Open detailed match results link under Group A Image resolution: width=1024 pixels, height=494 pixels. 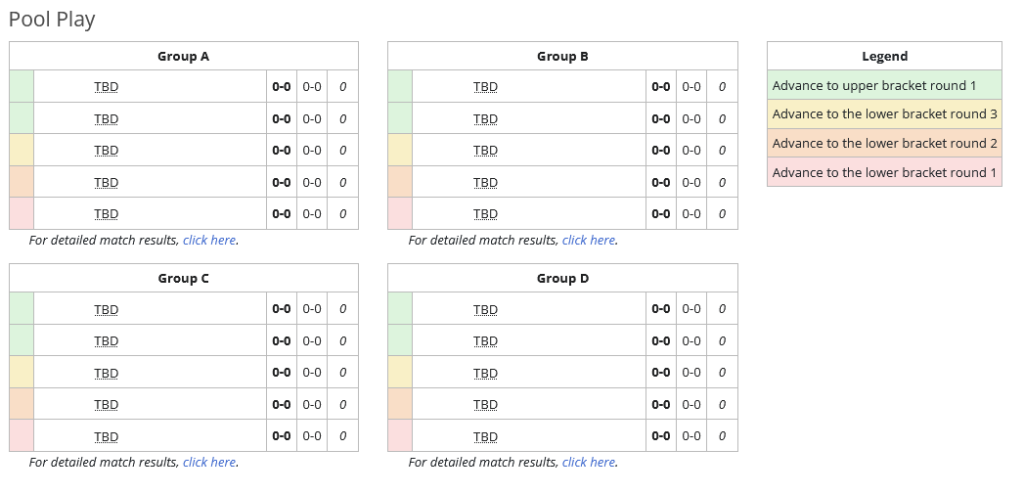(210, 240)
